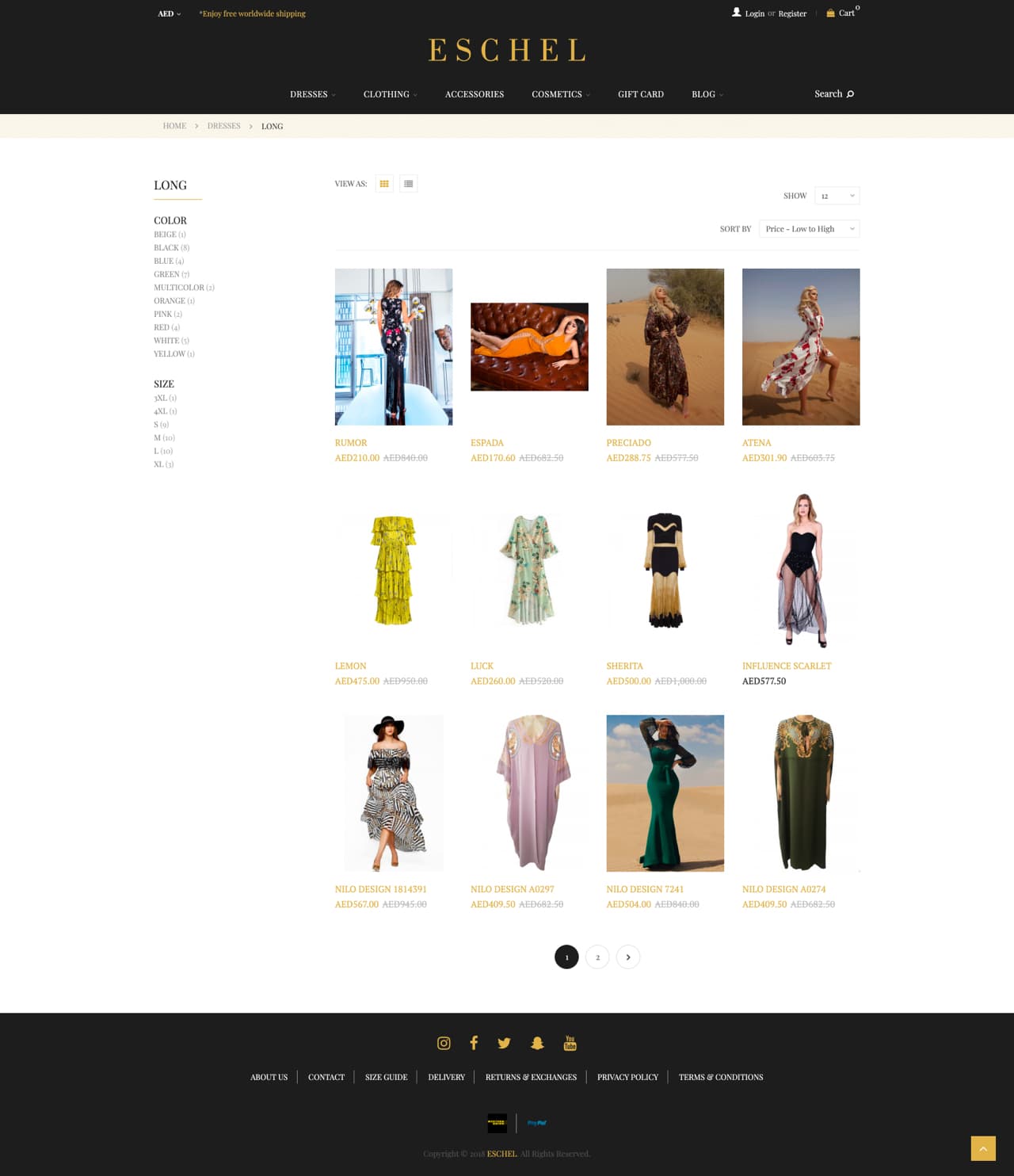Screen dimensions: 1014x1176
Task: Open the Lemon yellow dress thumbnail
Action: (x=394, y=571)
